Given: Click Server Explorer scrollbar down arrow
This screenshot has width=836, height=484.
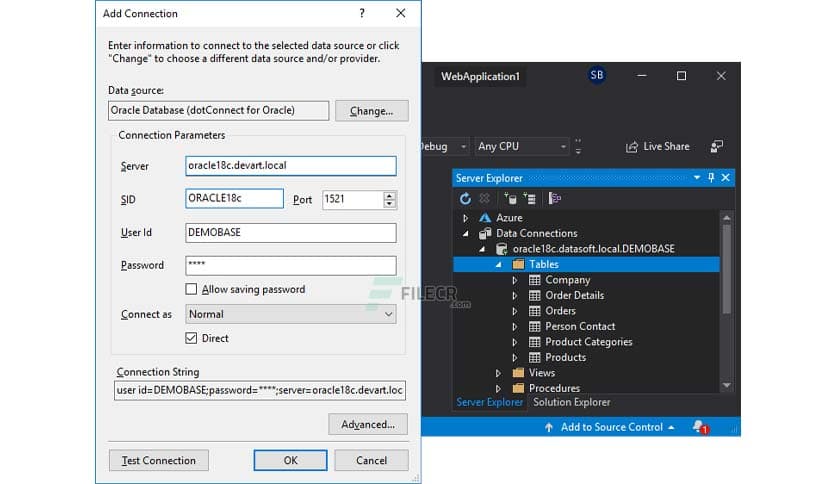Looking at the screenshot, I should (x=726, y=385).
